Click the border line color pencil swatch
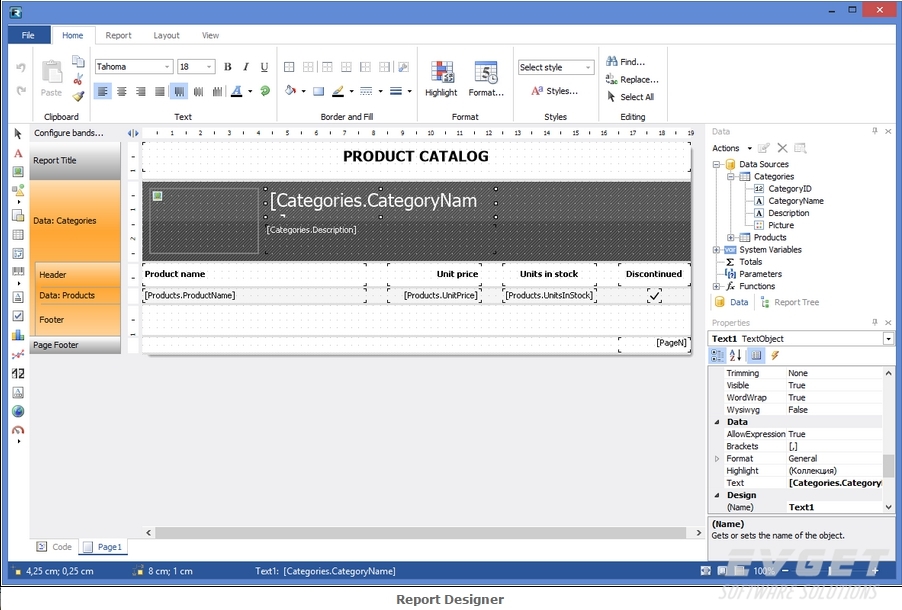This screenshot has height=610, width=902. [338, 91]
